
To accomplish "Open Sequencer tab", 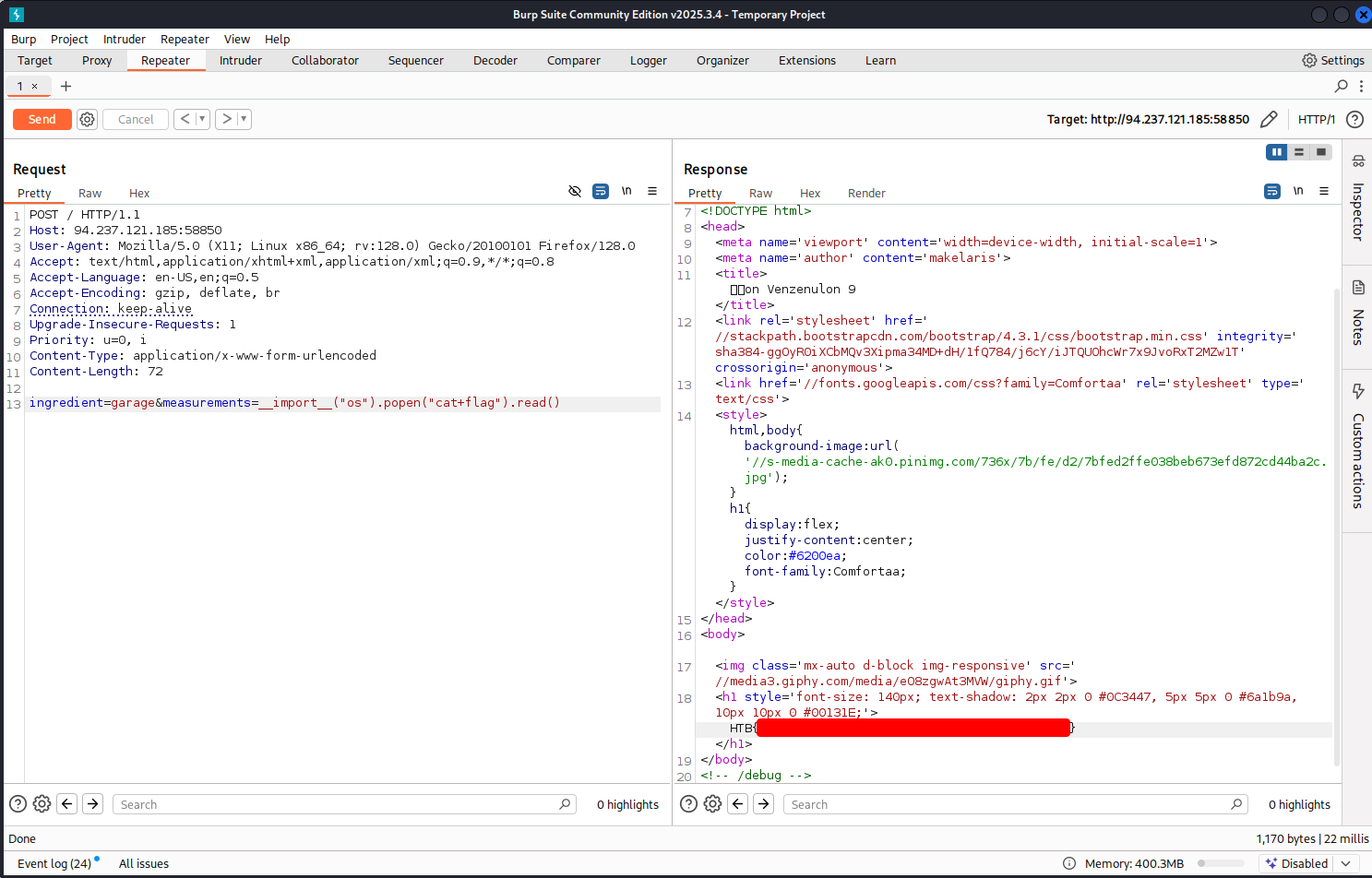I will click(415, 60).
